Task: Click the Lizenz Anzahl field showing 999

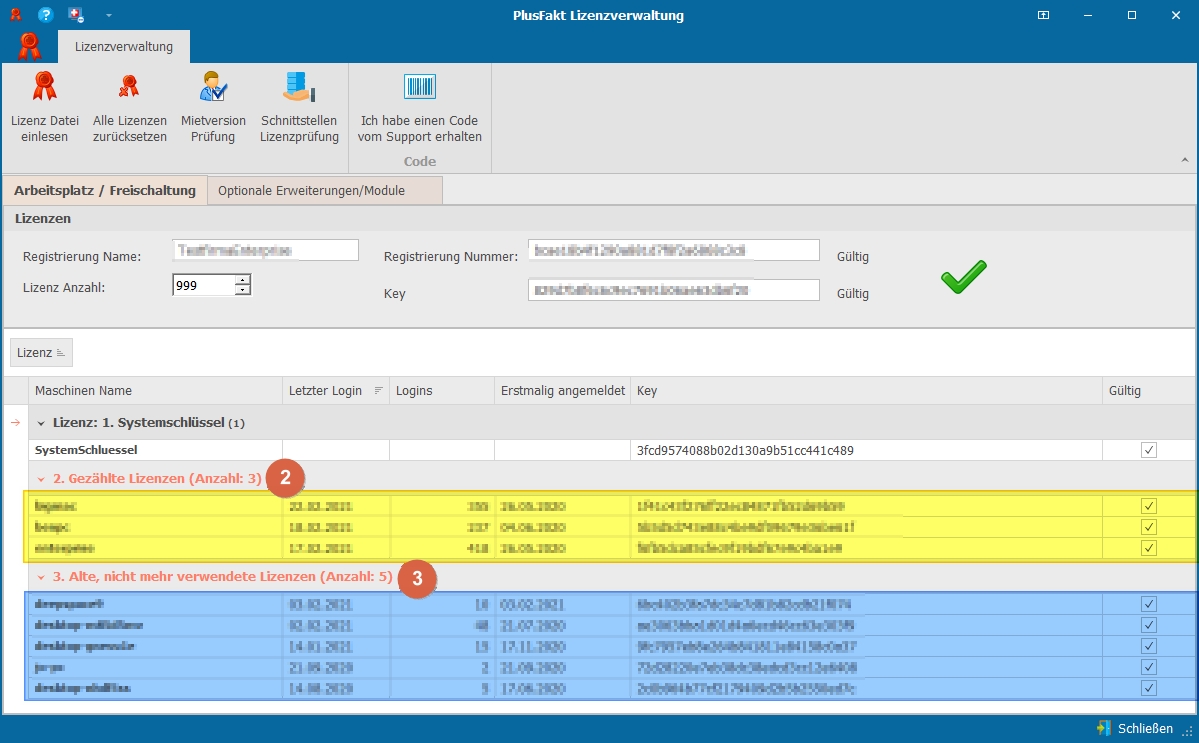Action: pos(203,285)
